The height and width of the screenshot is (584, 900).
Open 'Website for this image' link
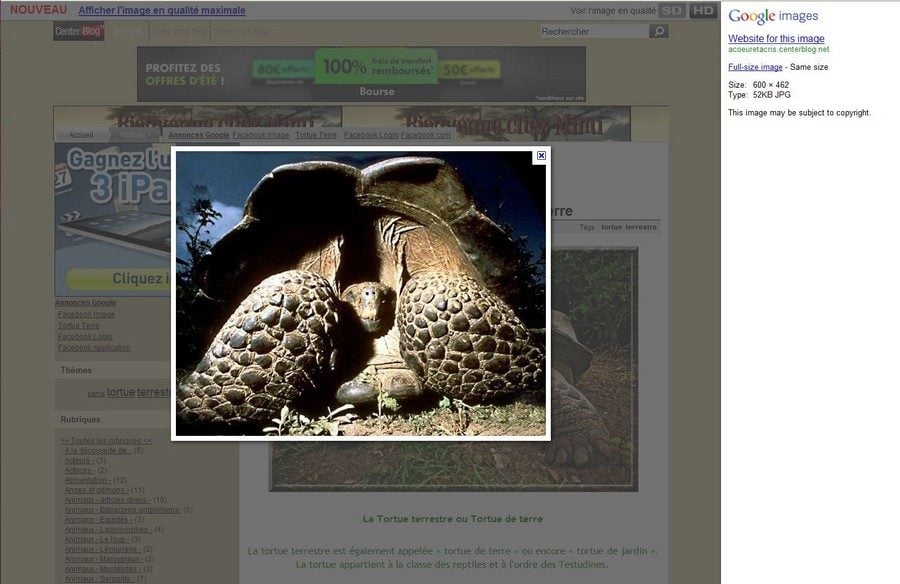click(776, 39)
